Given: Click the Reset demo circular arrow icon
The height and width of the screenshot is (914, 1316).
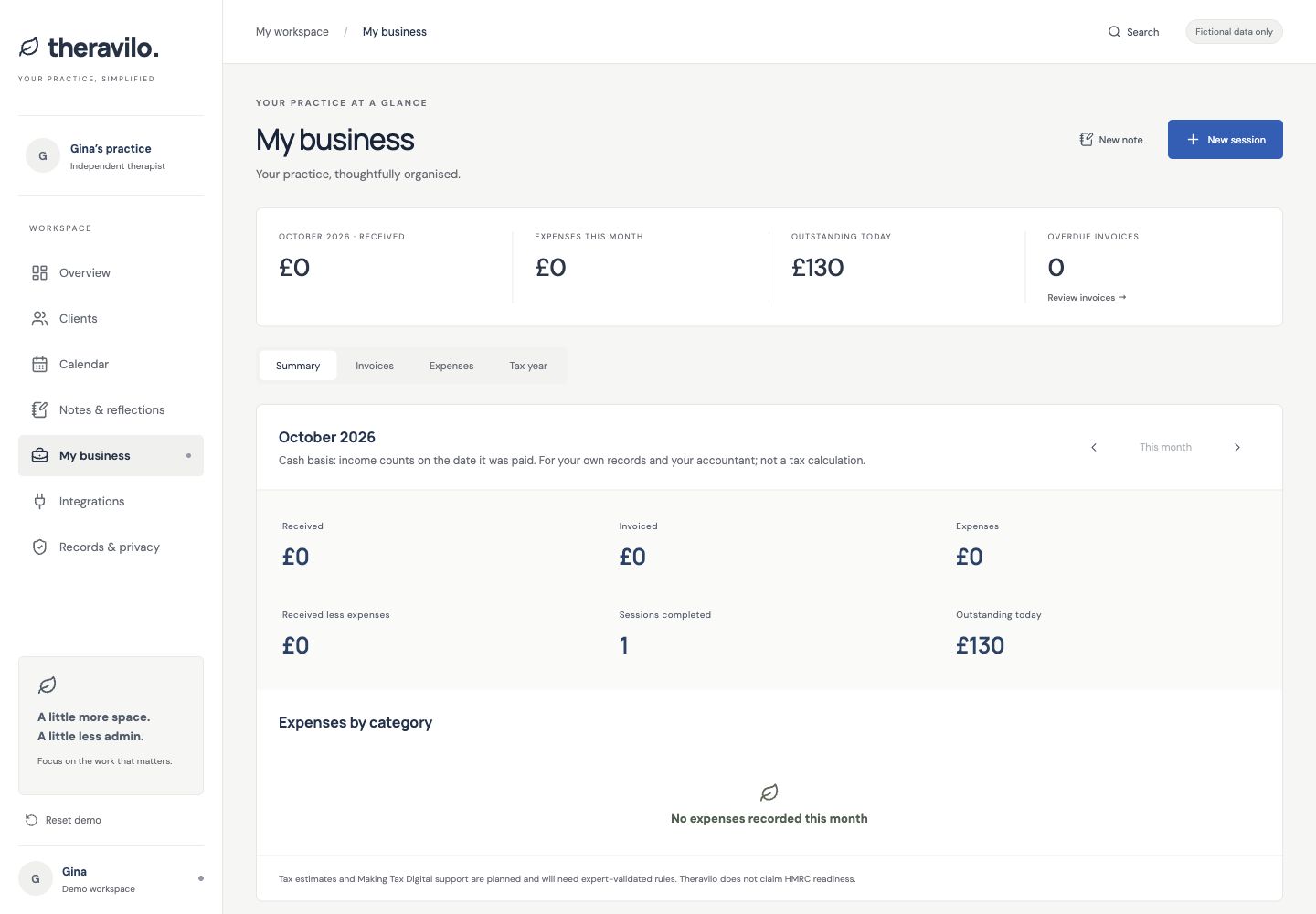Looking at the screenshot, I should (x=32, y=820).
